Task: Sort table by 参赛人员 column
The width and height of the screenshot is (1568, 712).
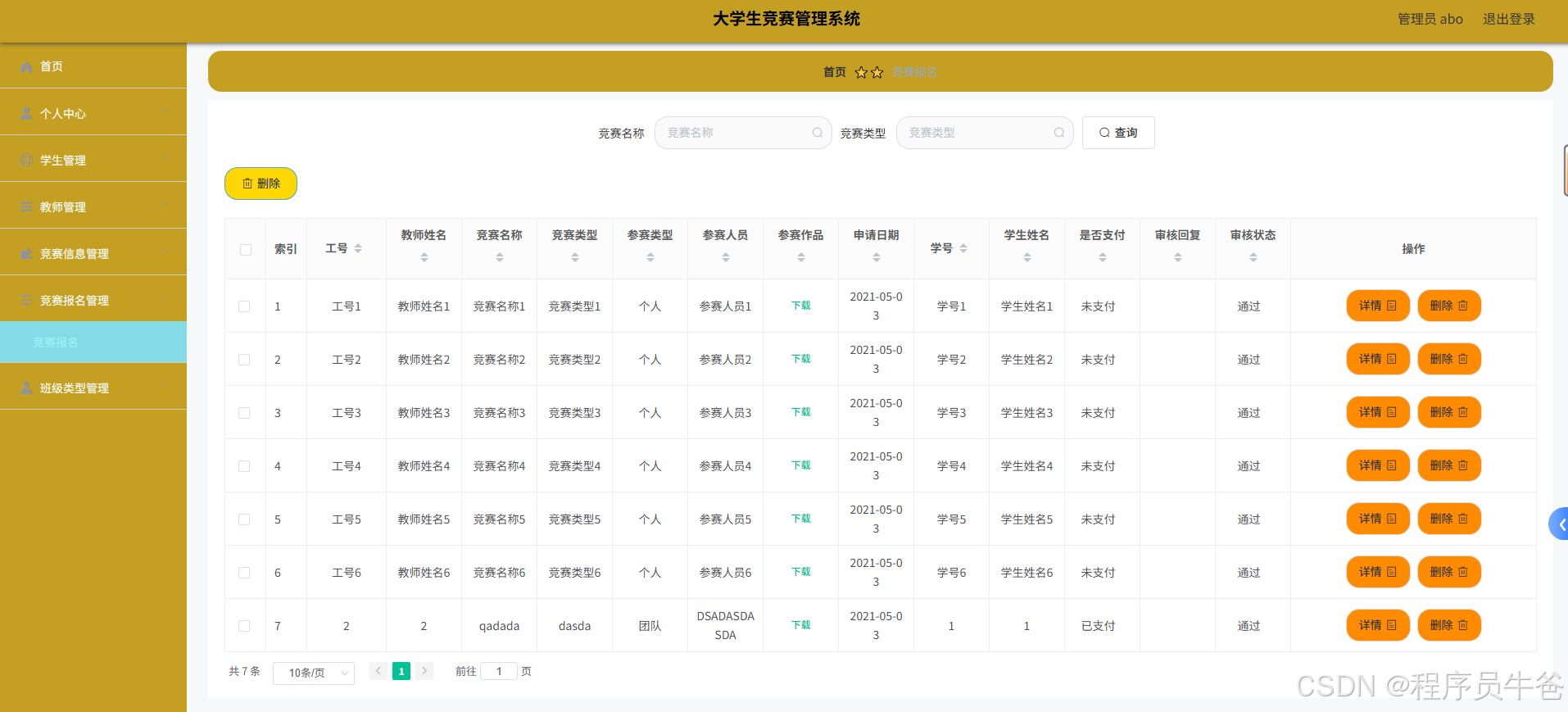Action: 726,257
